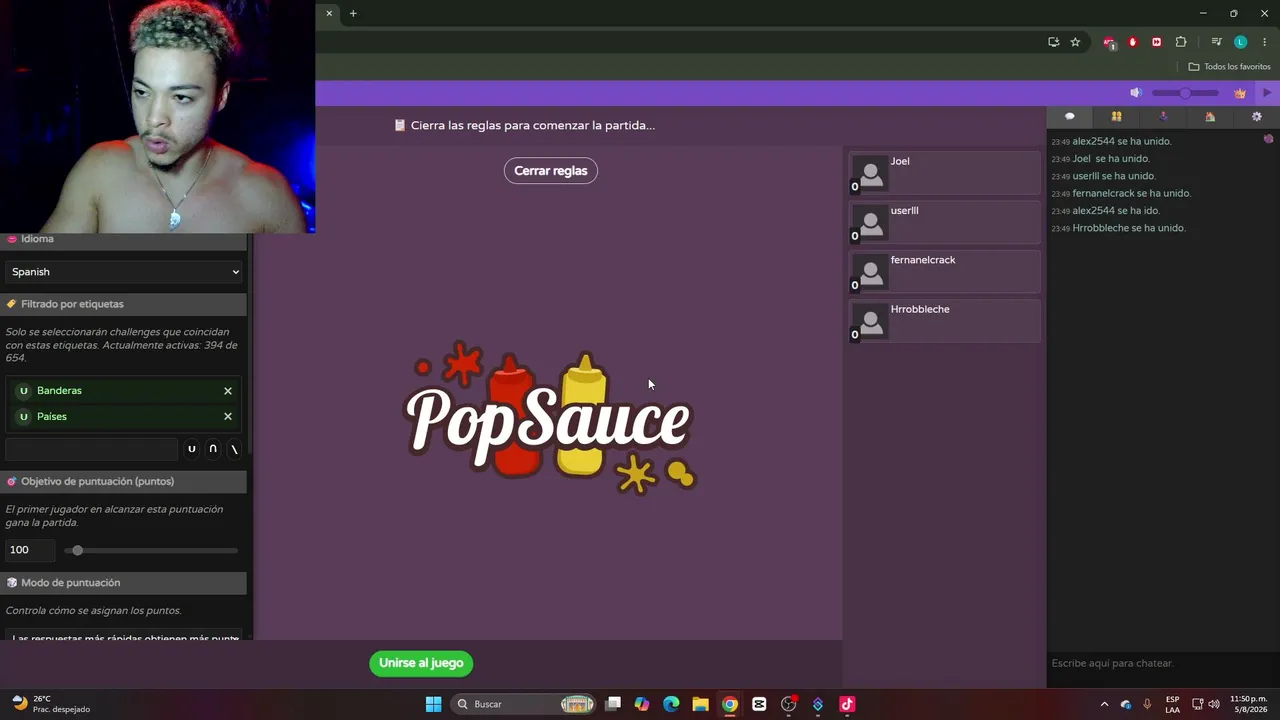
Task: Open the ad blocker extension with badge
Action: pyautogui.click(x=1109, y=42)
